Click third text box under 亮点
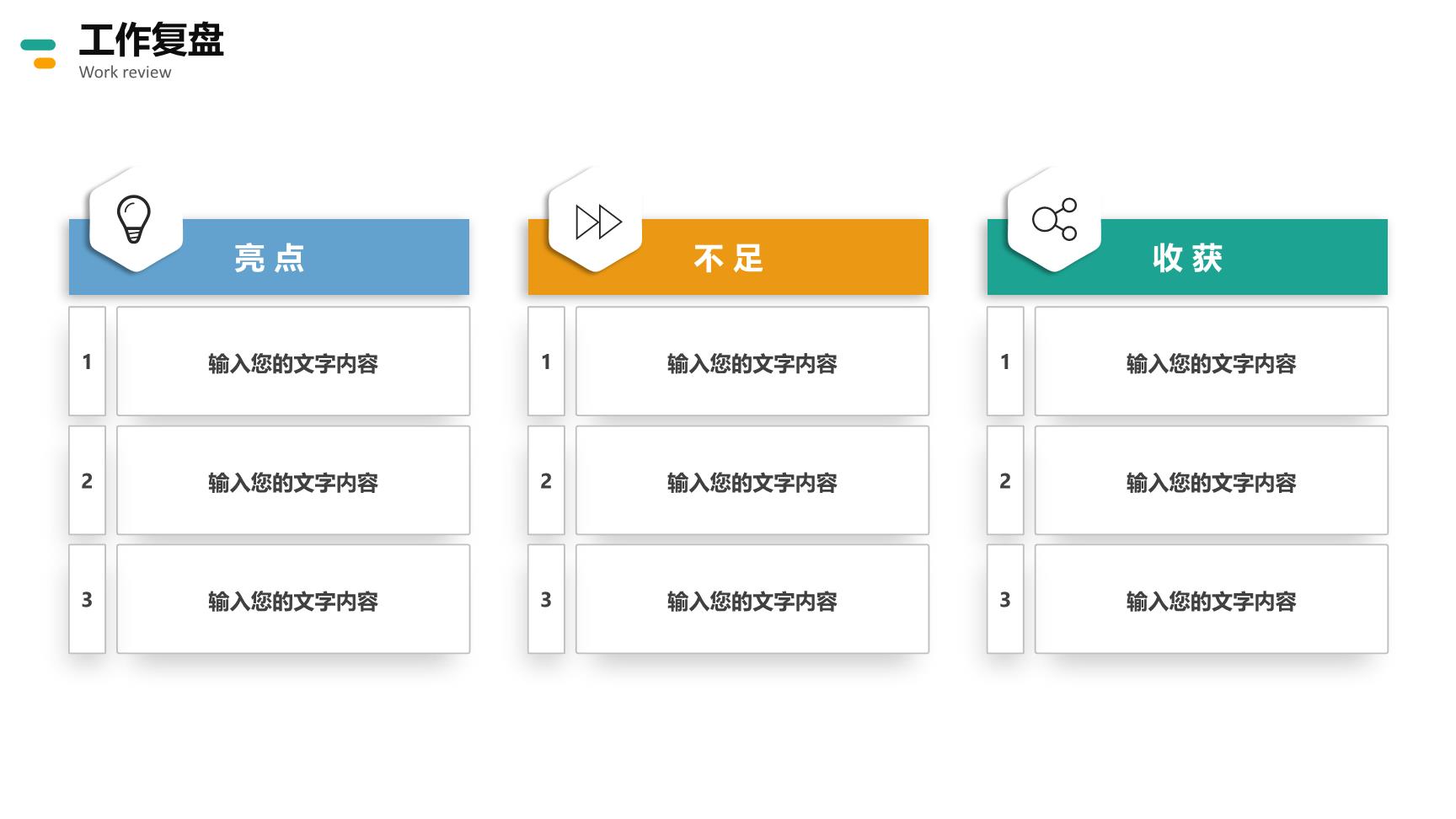Image resolution: width=1456 pixels, height=819 pixels. pos(293,599)
